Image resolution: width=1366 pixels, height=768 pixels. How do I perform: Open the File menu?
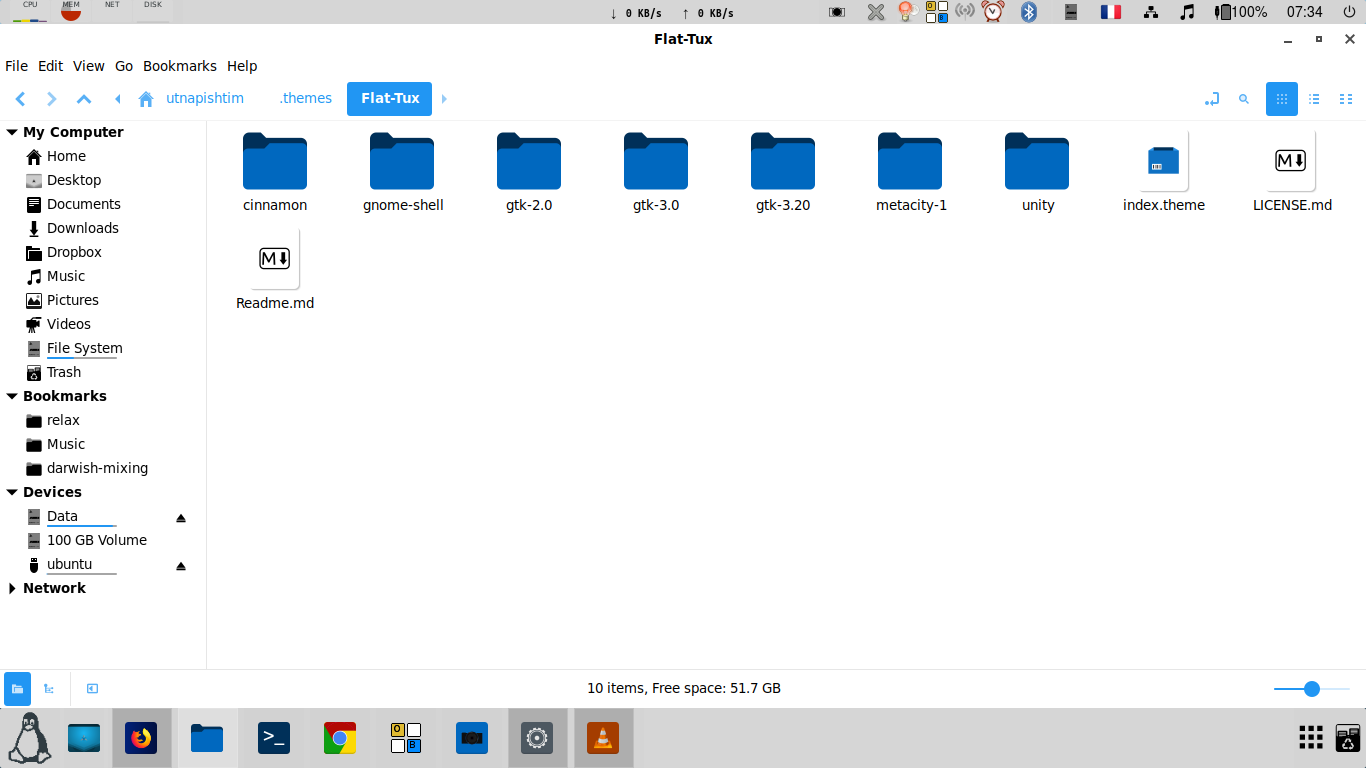[16, 66]
